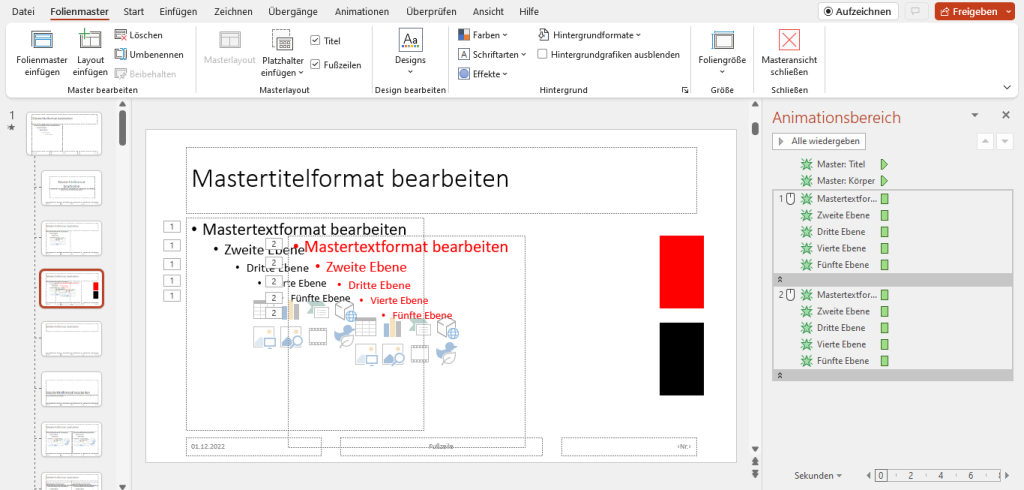This screenshot has width=1024, height=490.
Task: Click the Umbenennen icon
Action: [x=120, y=54]
